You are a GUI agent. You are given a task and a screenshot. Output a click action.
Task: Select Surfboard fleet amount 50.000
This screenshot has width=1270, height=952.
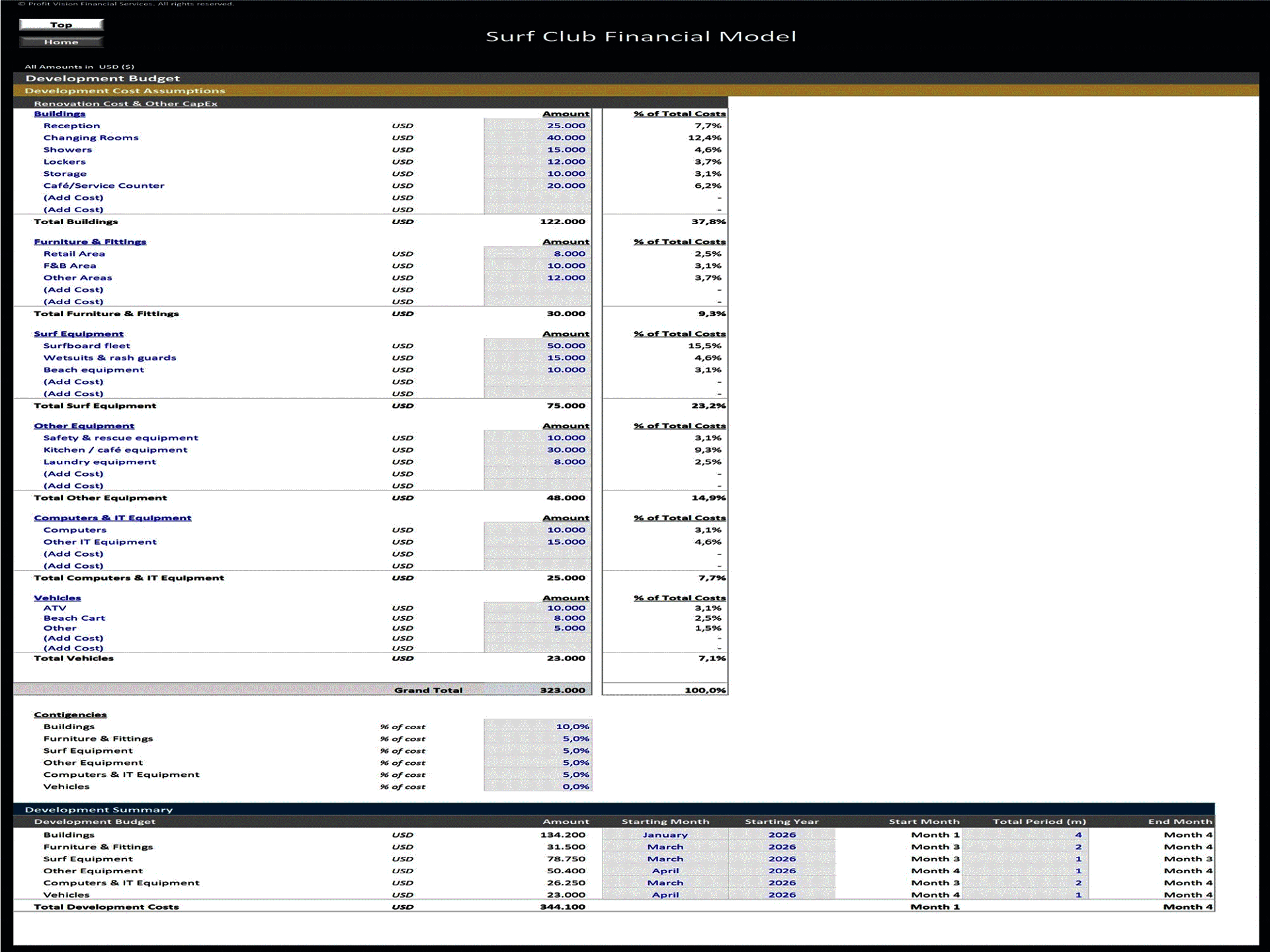coord(538,346)
